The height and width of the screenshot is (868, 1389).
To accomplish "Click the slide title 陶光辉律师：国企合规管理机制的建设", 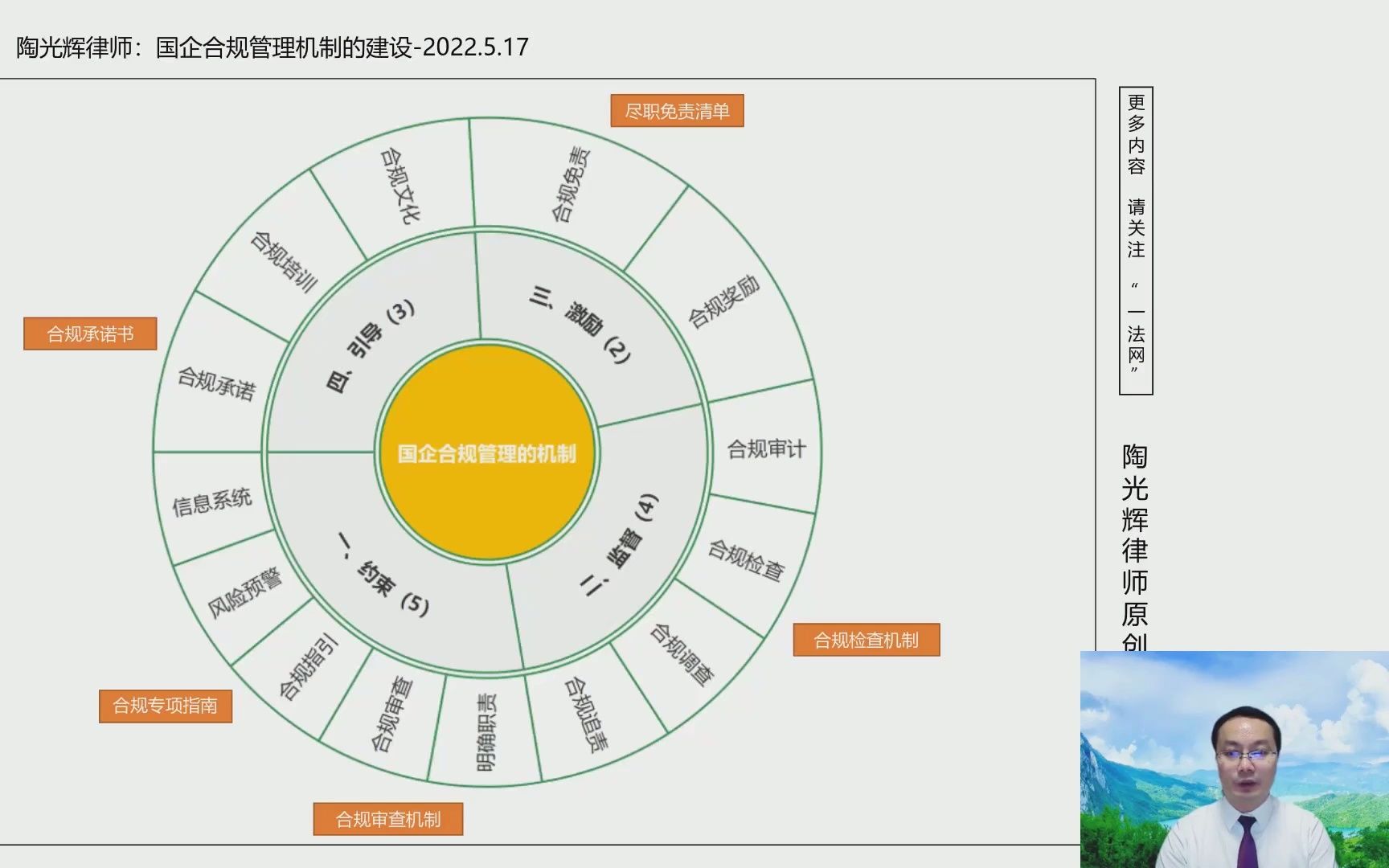I will (x=272, y=47).
